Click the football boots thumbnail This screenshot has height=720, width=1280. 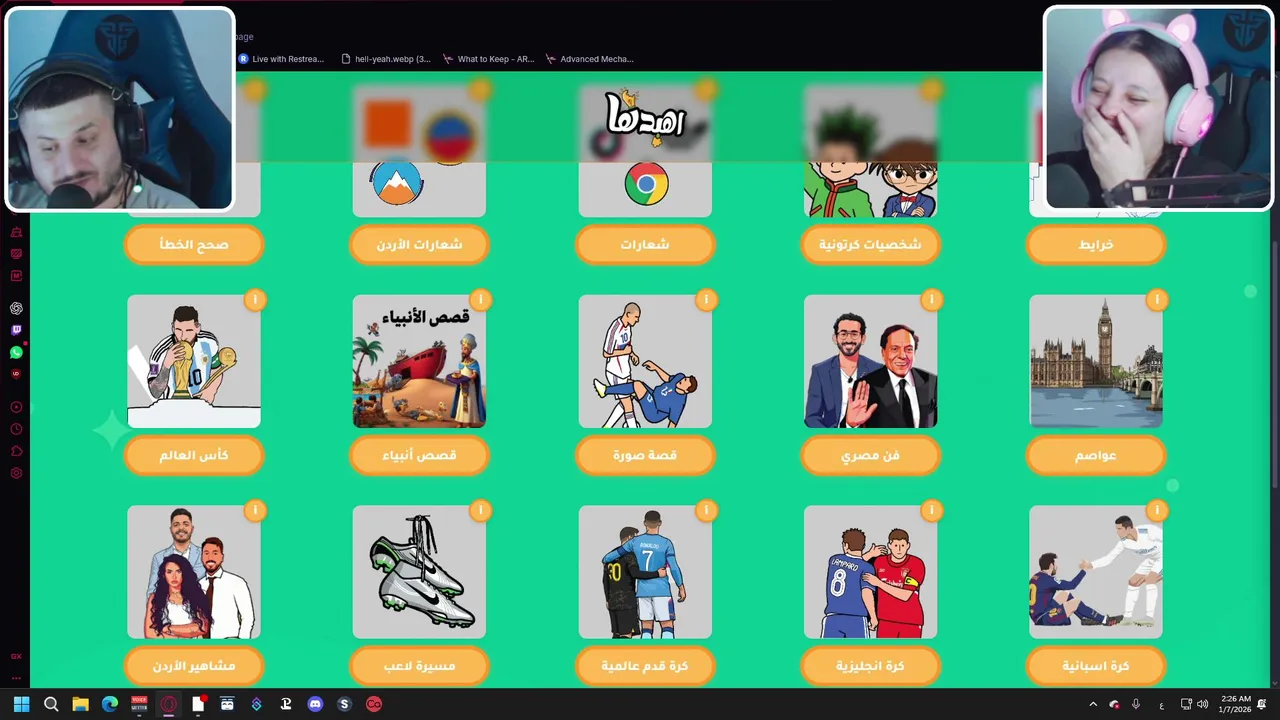click(x=420, y=572)
